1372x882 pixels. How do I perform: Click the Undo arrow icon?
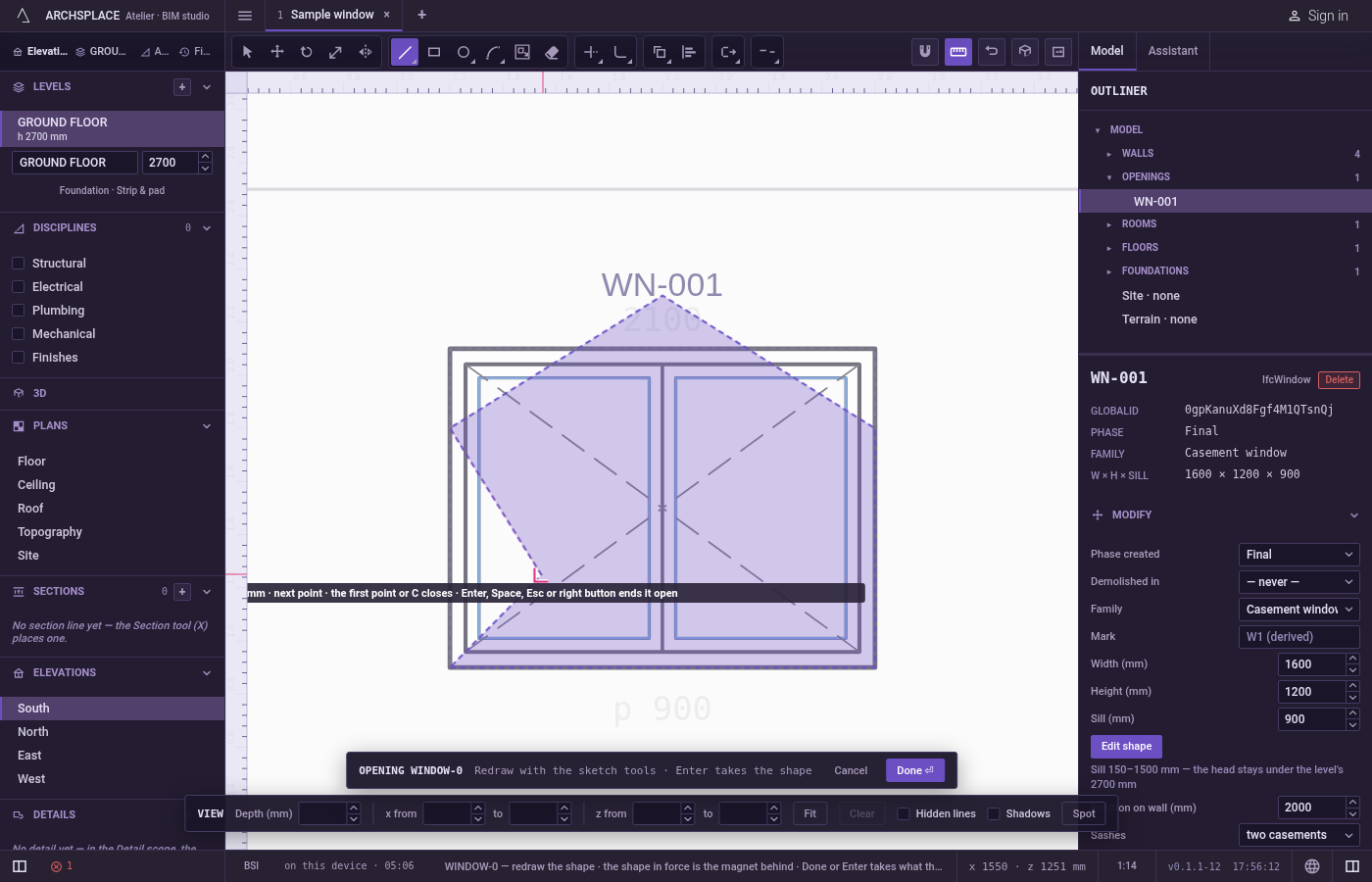point(992,51)
